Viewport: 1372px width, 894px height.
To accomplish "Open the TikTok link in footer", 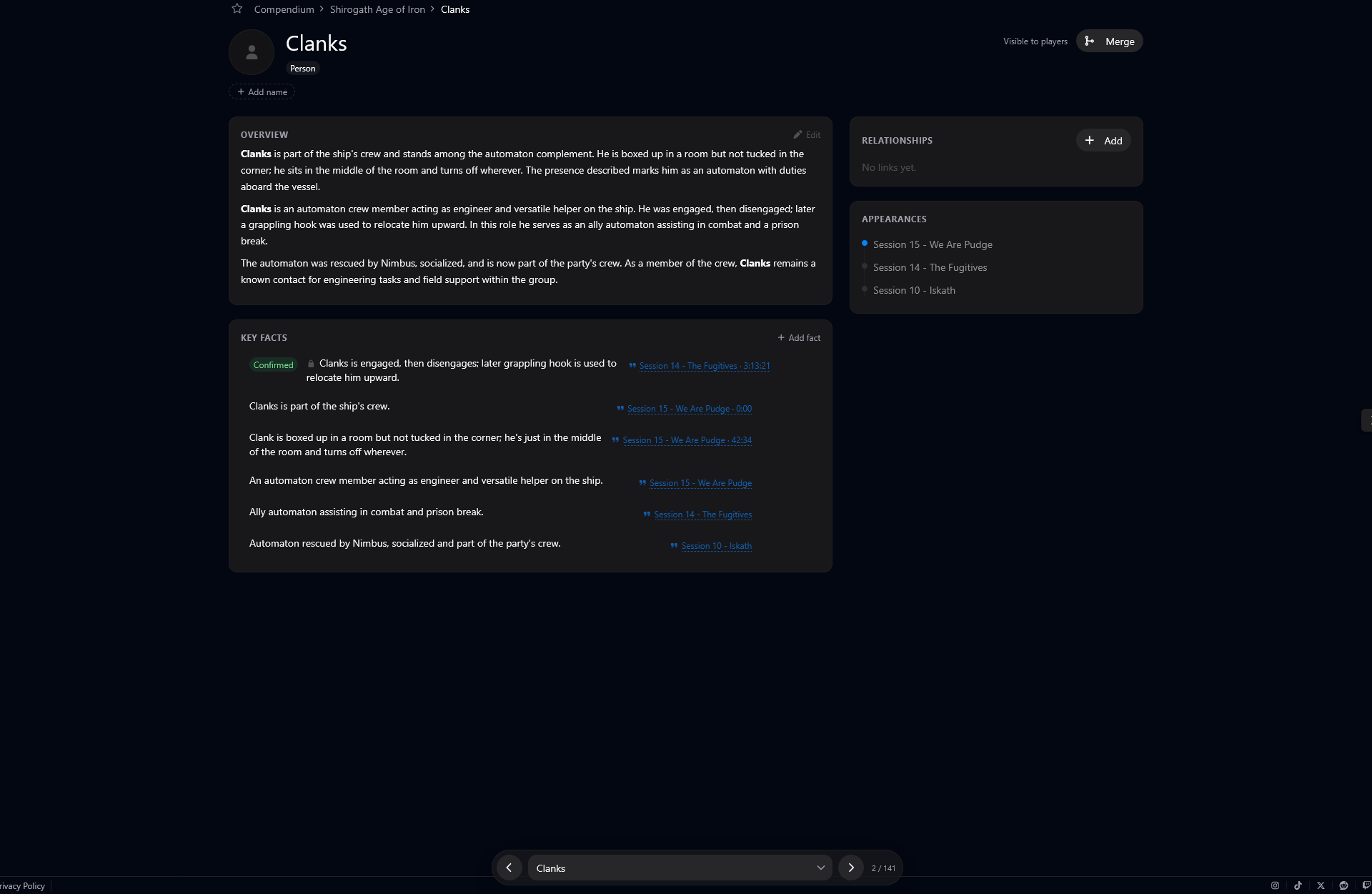I will click(x=1298, y=885).
